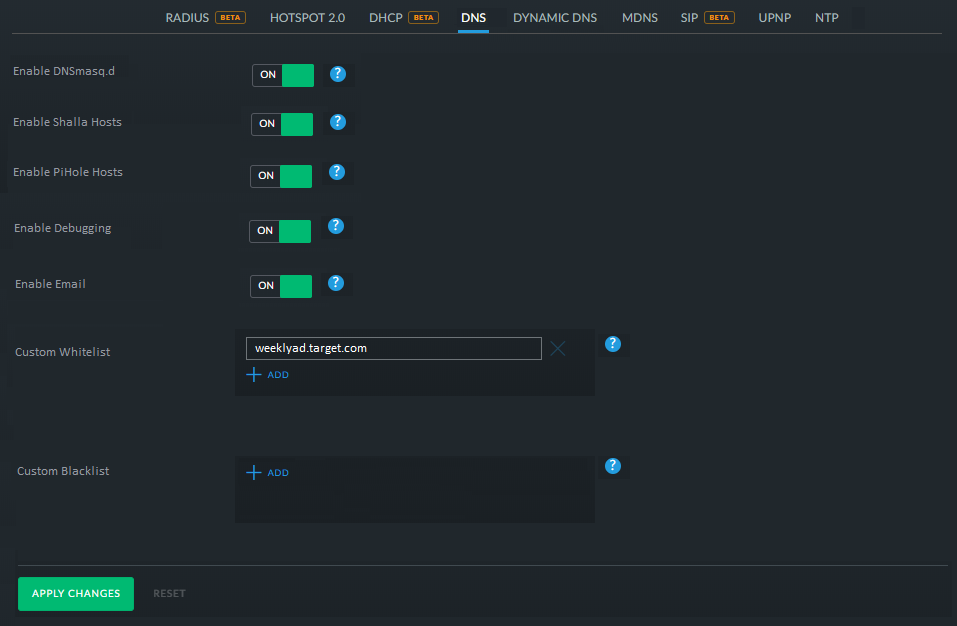Open help tooltip for Enable Shalla Hosts
The image size is (957, 626).
click(x=338, y=122)
